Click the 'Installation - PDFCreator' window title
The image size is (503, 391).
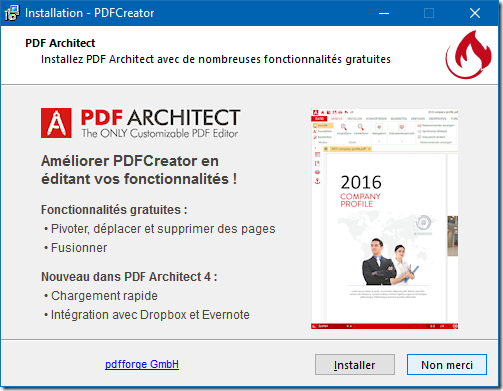coord(90,13)
